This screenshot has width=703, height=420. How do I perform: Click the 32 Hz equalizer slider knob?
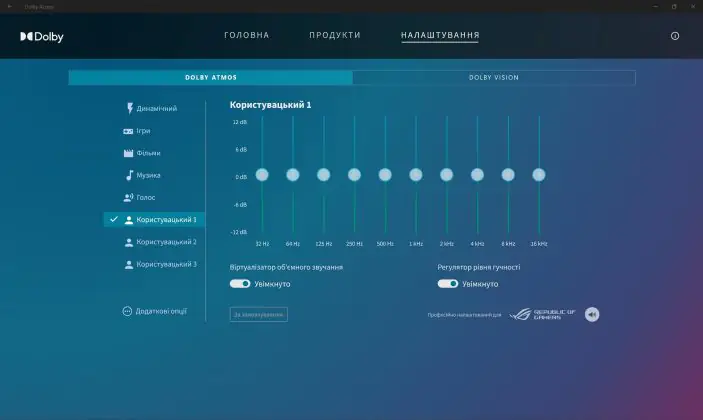(262, 175)
